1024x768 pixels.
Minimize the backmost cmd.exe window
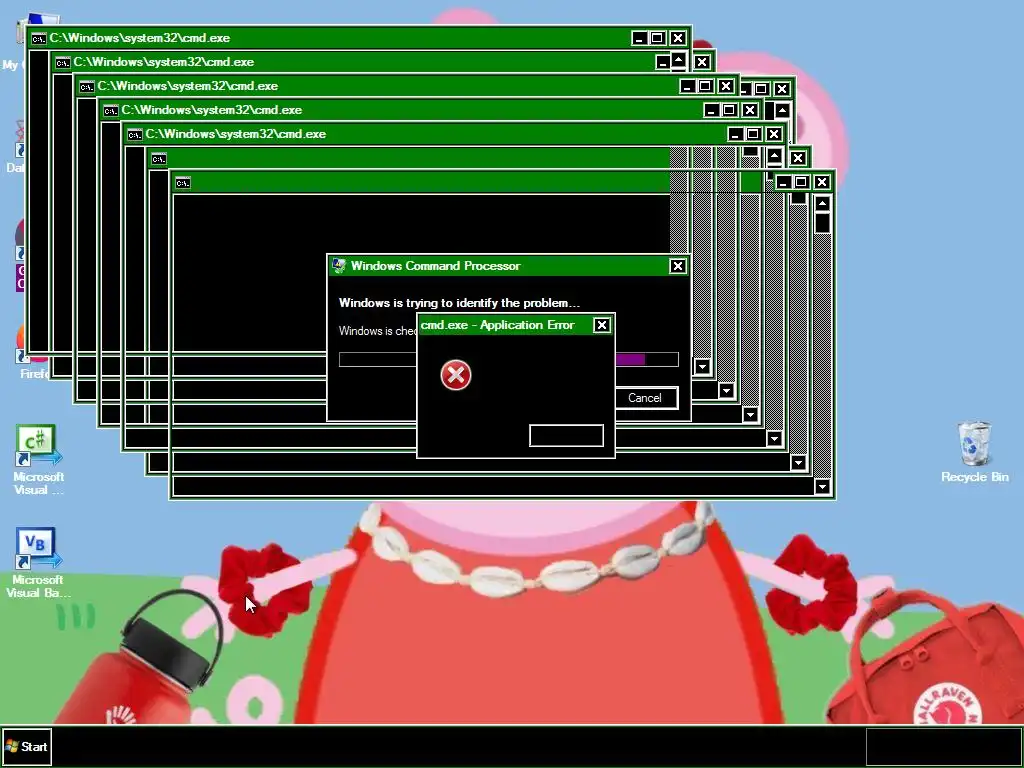click(x=639, y=38)
